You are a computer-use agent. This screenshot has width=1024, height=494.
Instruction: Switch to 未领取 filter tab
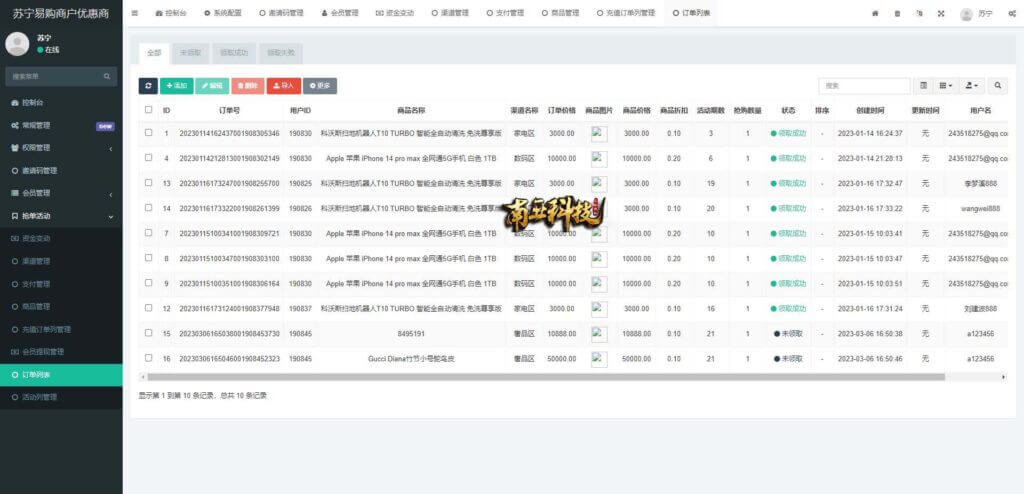(190, 54)
